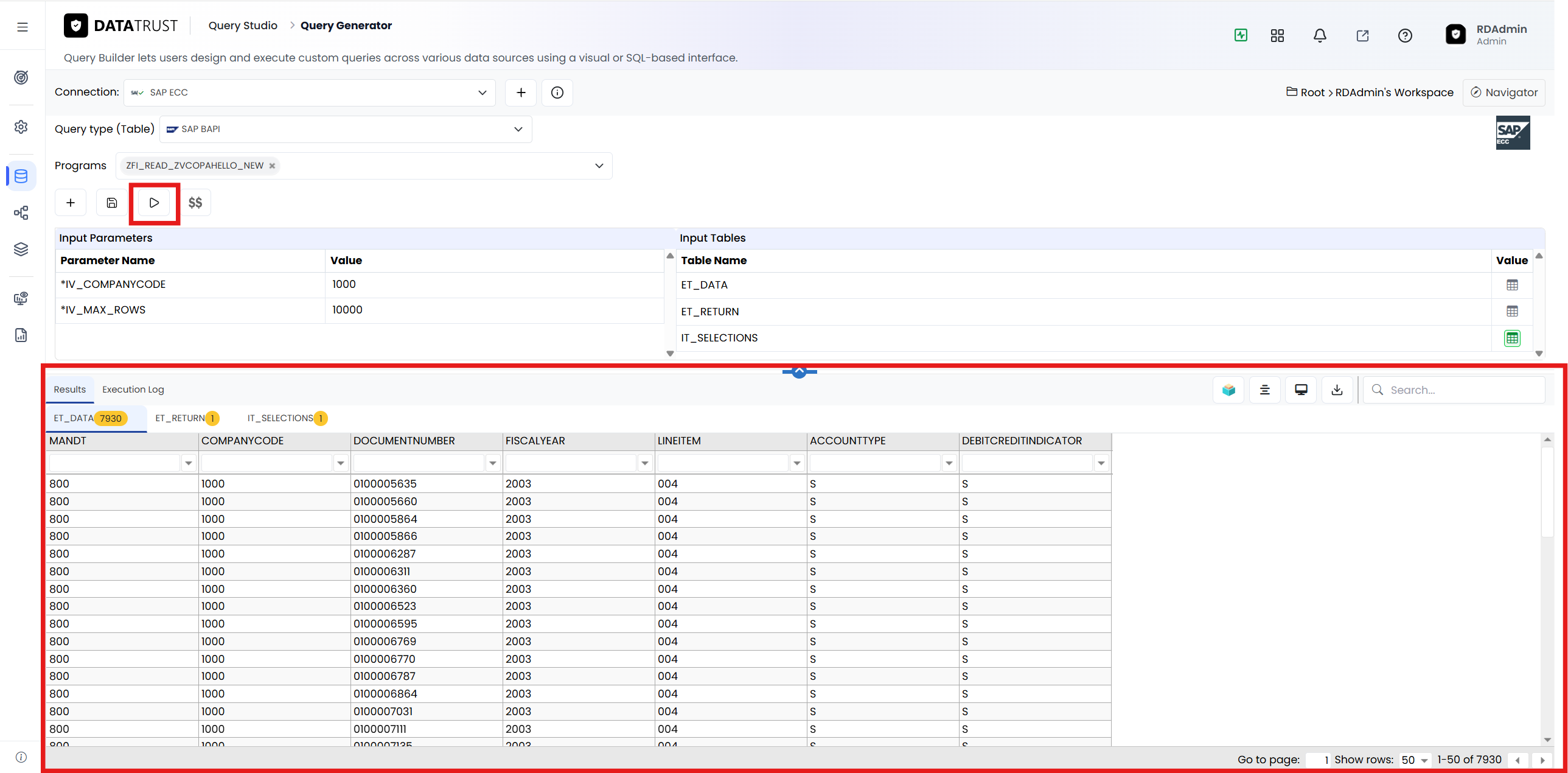
Task: Open the Connection SAP ECC dropdown
Action: coord(310,93)
